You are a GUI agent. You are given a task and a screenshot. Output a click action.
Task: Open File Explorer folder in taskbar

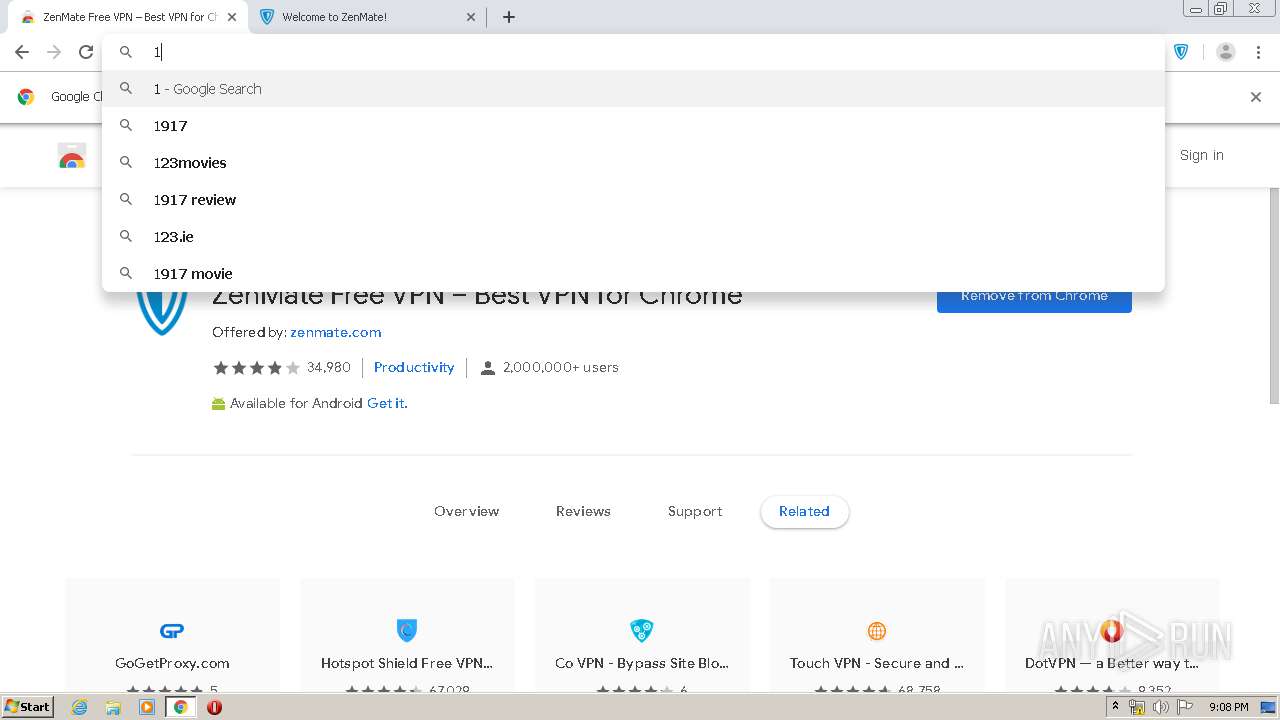pos(113,707)
